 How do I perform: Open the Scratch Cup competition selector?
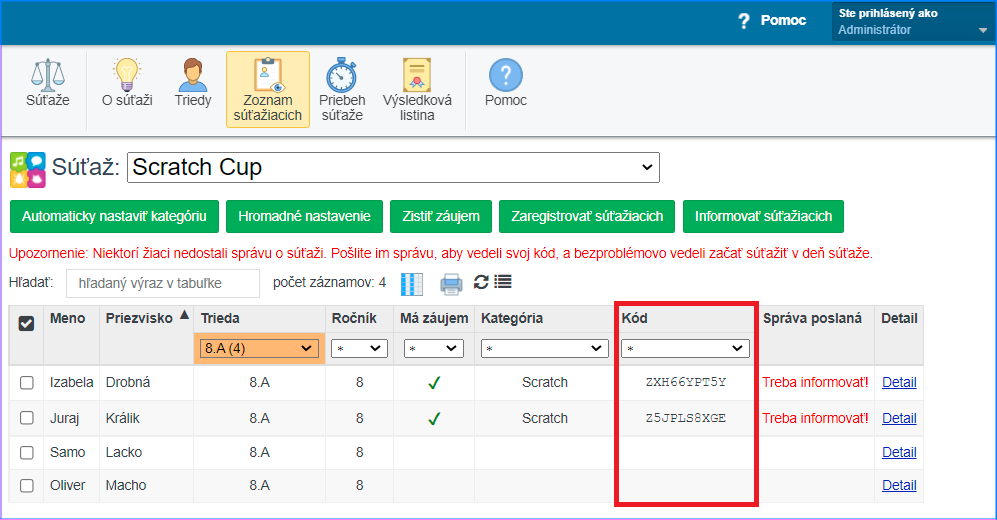pyautogui.click(x=393, y=167)
